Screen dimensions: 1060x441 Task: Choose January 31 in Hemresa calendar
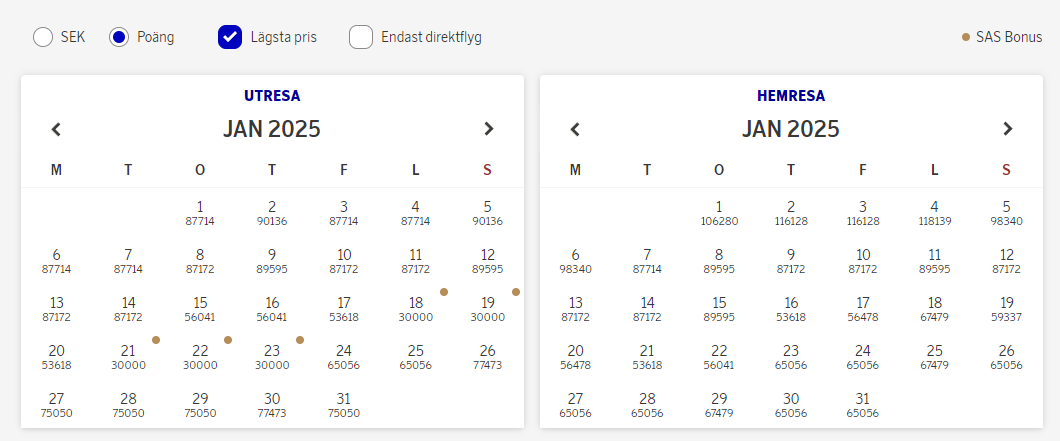tap(863, 404)
